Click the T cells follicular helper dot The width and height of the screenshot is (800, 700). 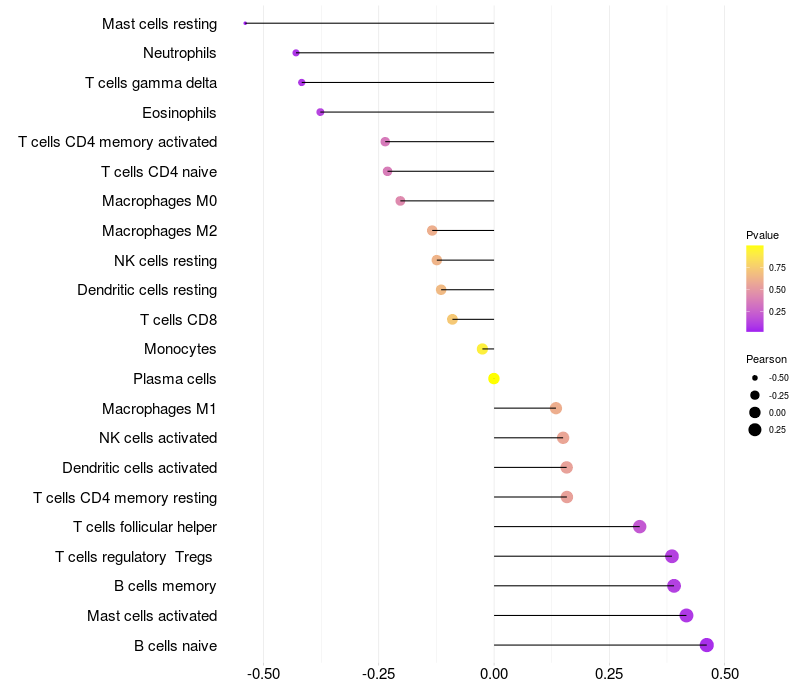[640, 527]
